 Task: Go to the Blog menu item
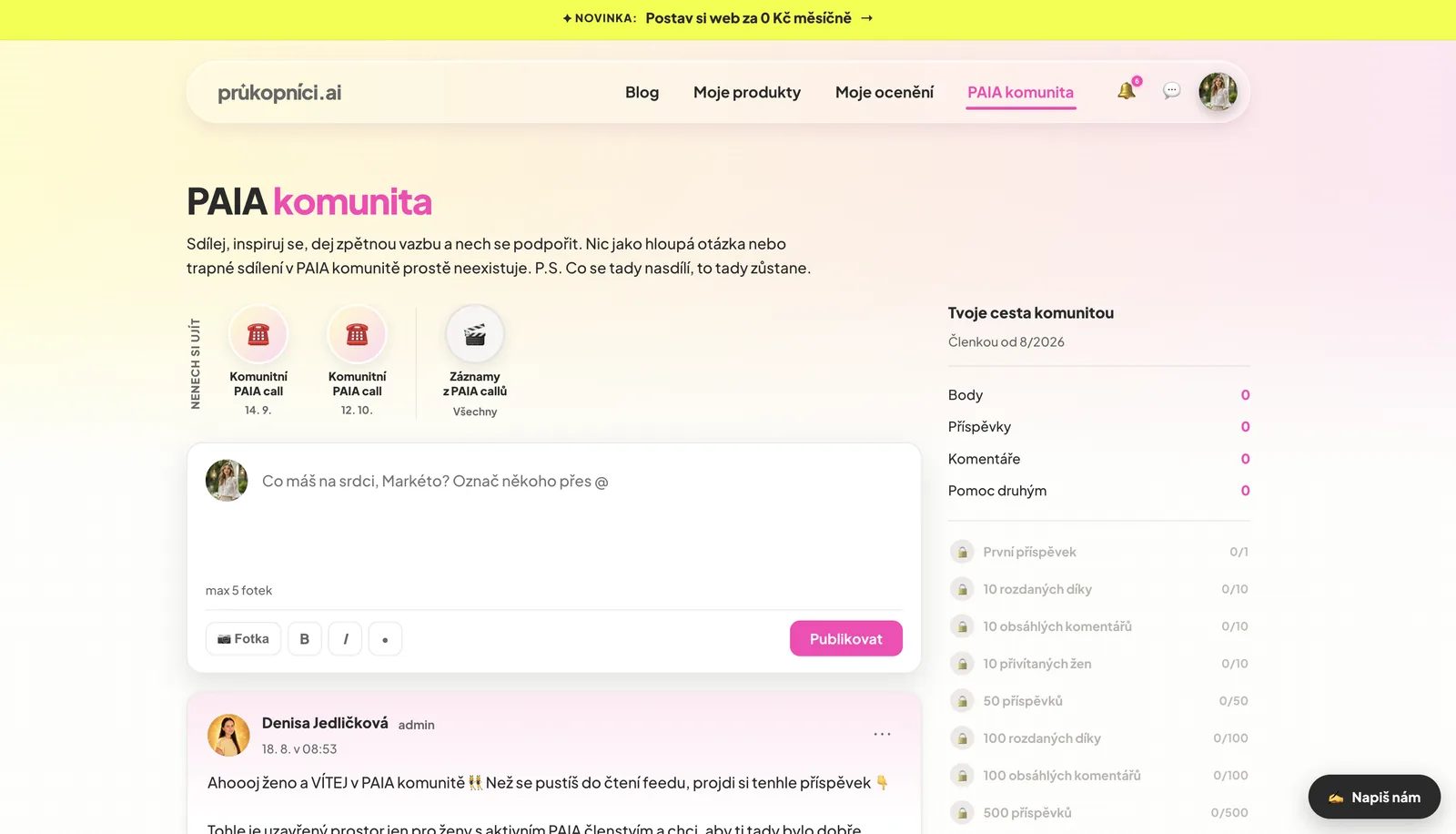[642, 92]
